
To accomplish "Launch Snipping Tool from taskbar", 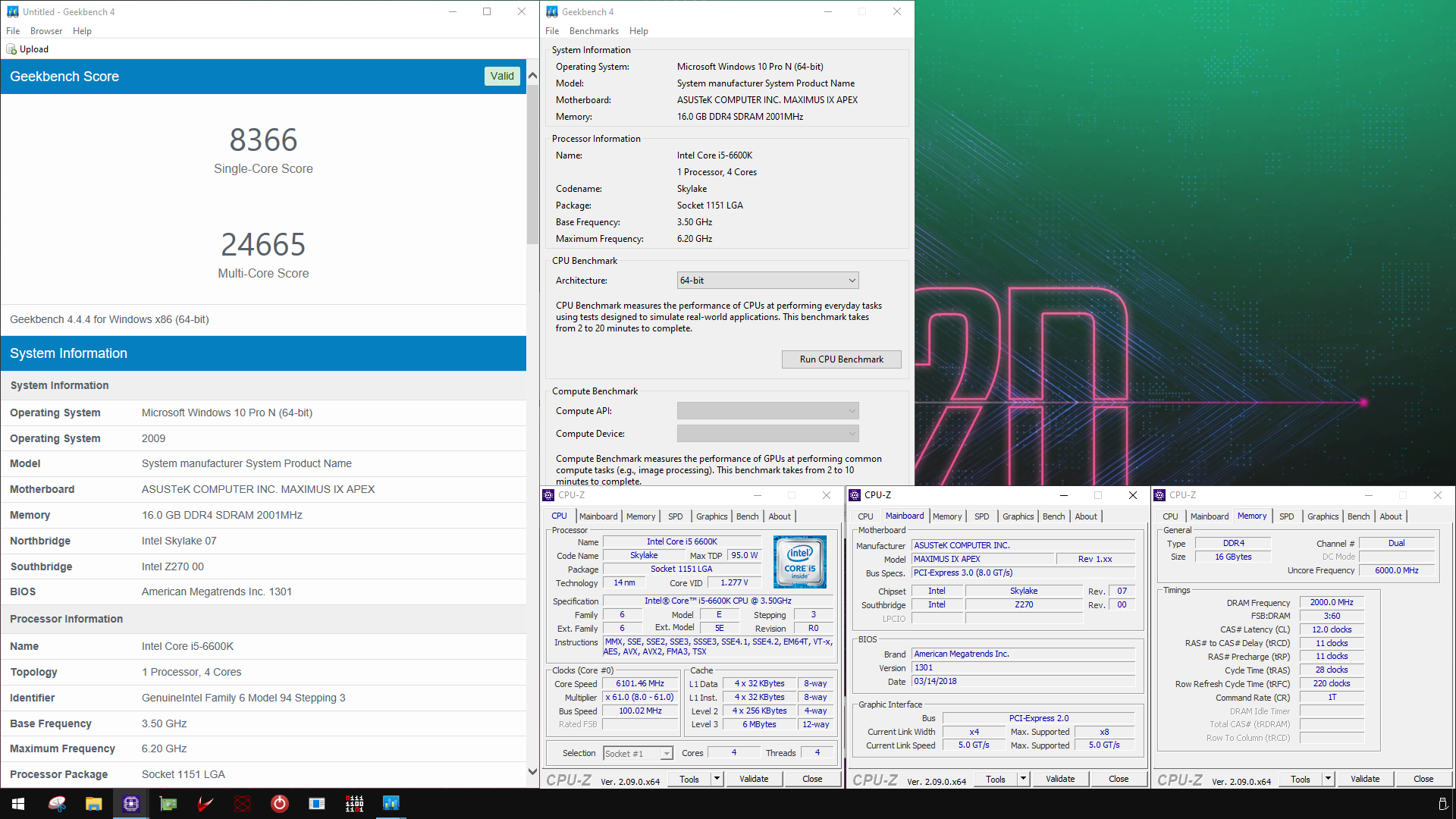I will pyautogui.click(x=57, y=804).
